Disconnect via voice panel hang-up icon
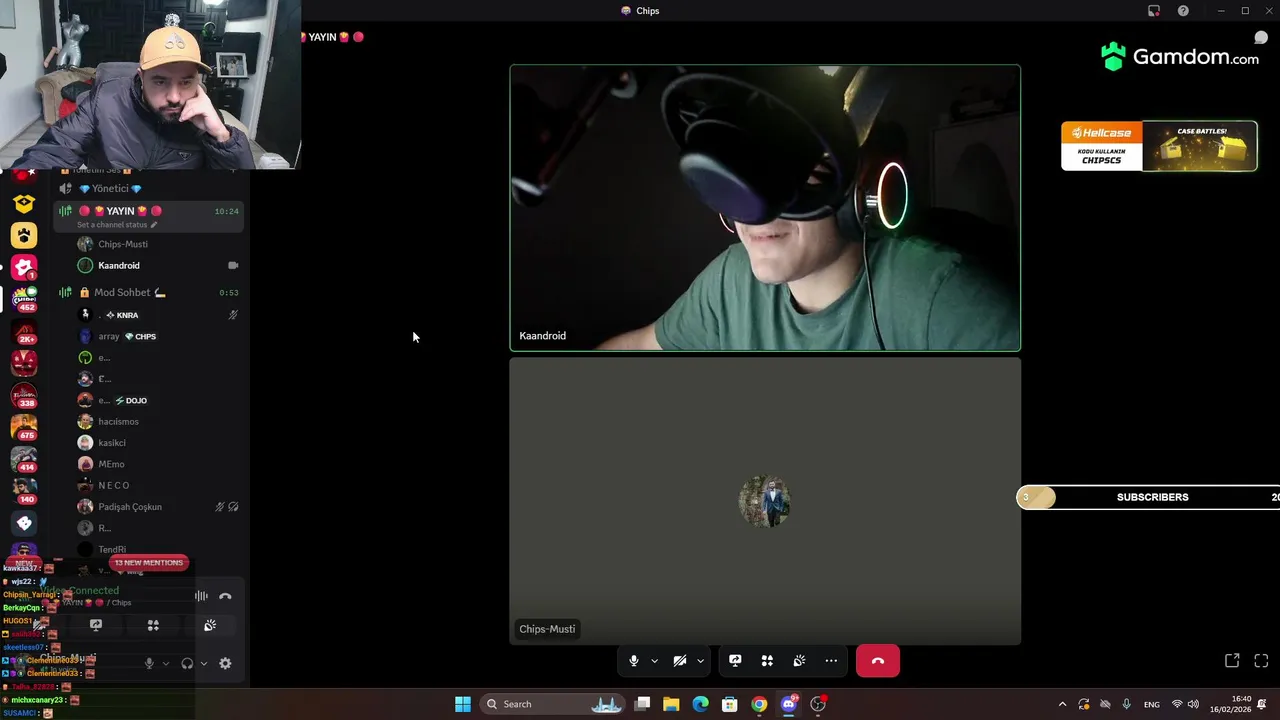Image resolution: width=1280 pixels, height=720 pixels. (x=225, y=597)
